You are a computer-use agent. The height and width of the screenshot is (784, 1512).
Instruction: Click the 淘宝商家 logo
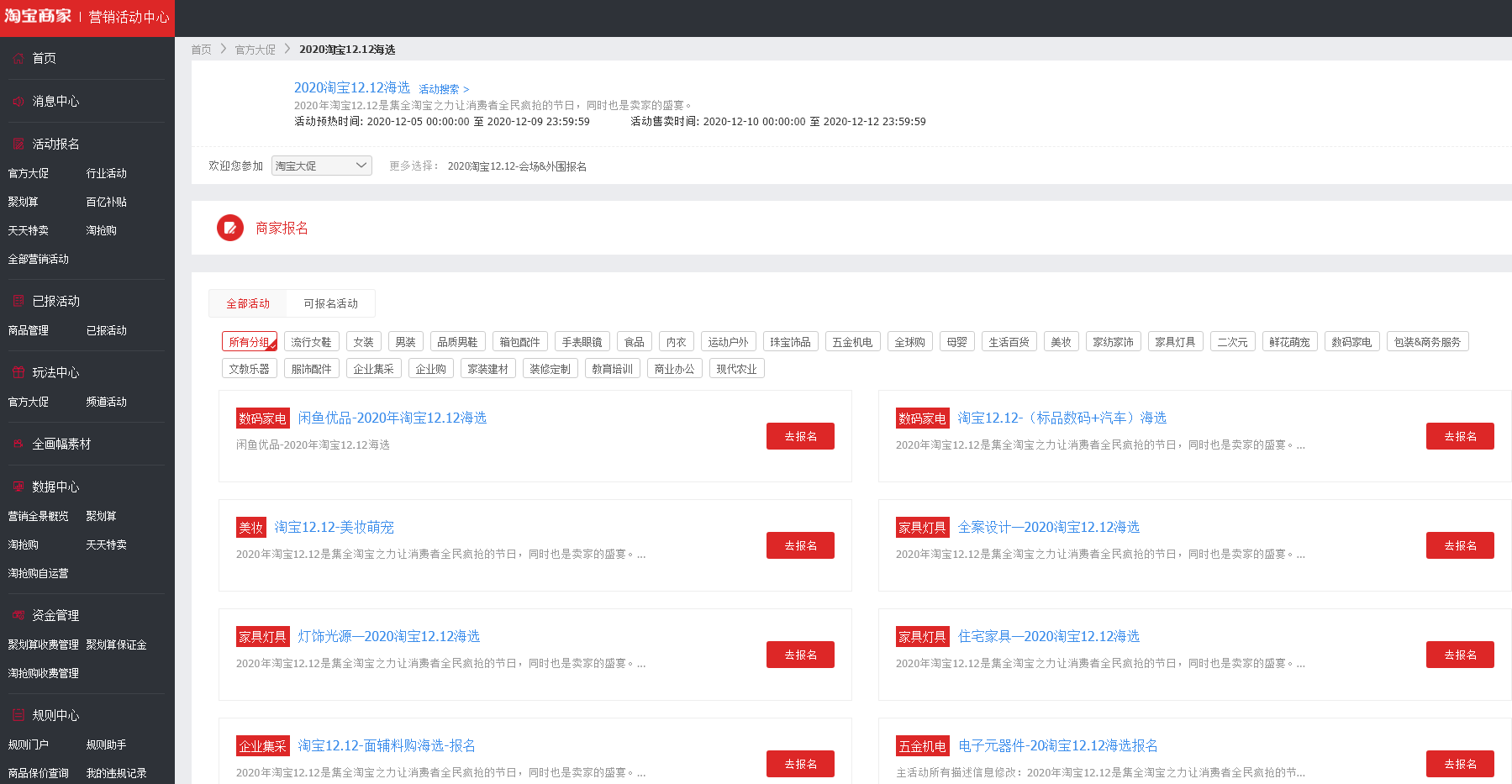pyautogui.click(x=39, y=17)
